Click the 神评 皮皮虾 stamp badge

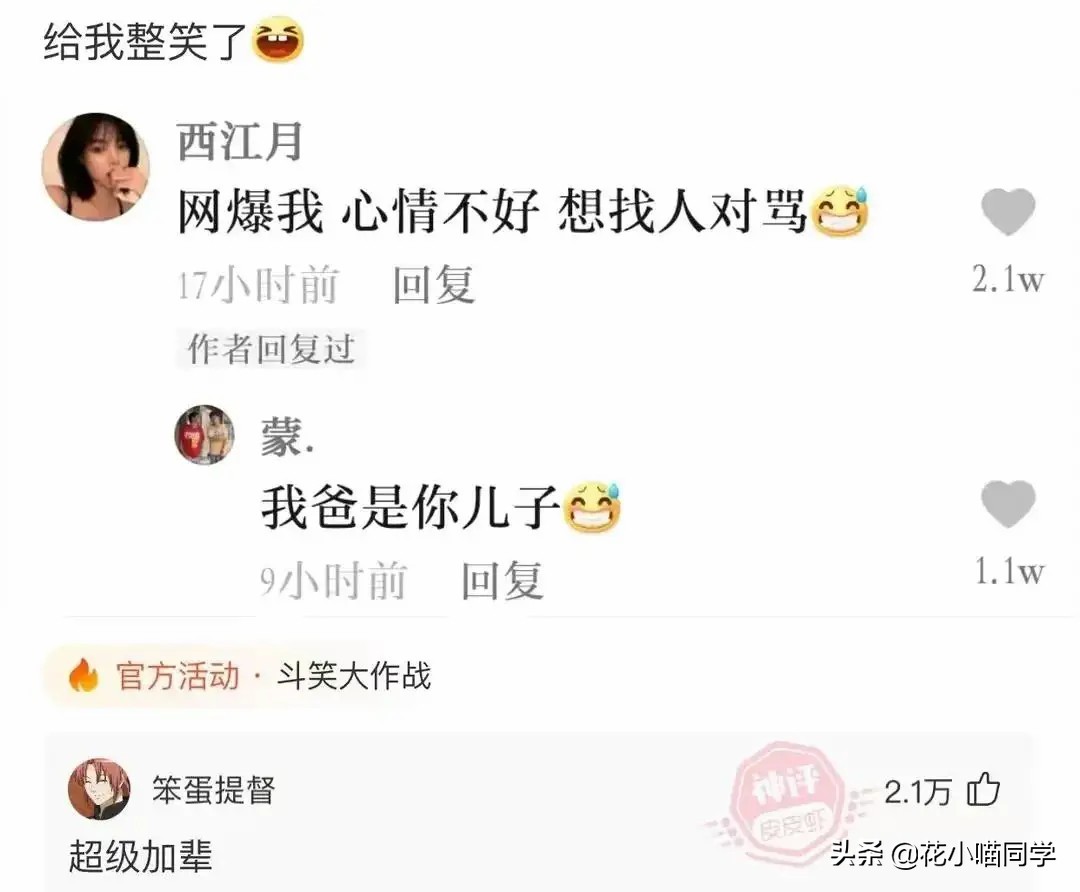(789, 802)
